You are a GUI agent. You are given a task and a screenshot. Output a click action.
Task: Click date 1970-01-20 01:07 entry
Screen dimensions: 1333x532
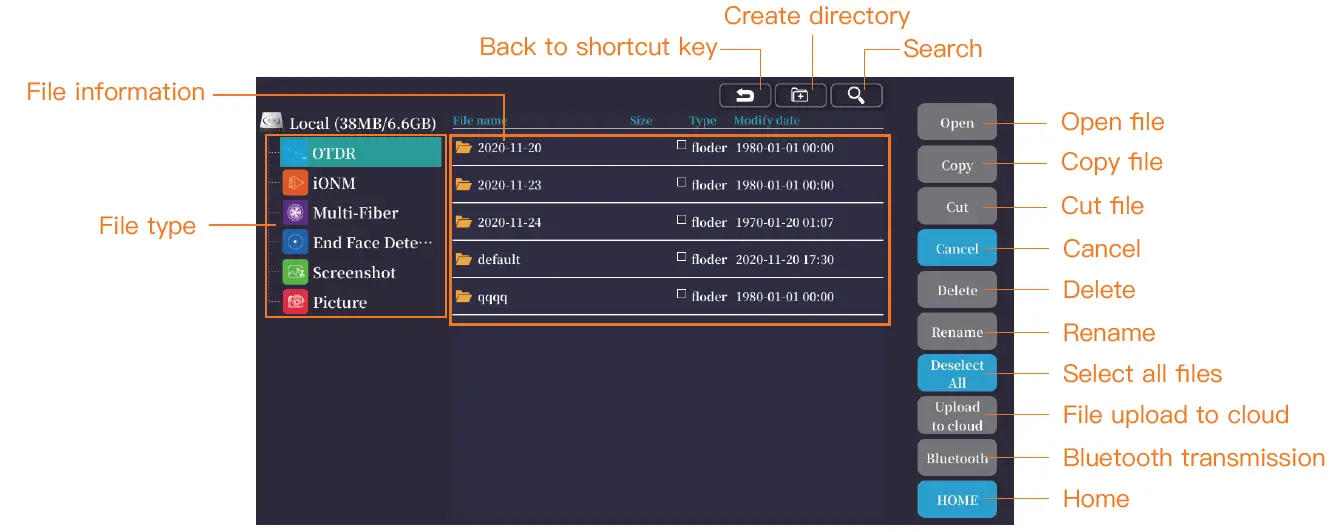(785, 222)
